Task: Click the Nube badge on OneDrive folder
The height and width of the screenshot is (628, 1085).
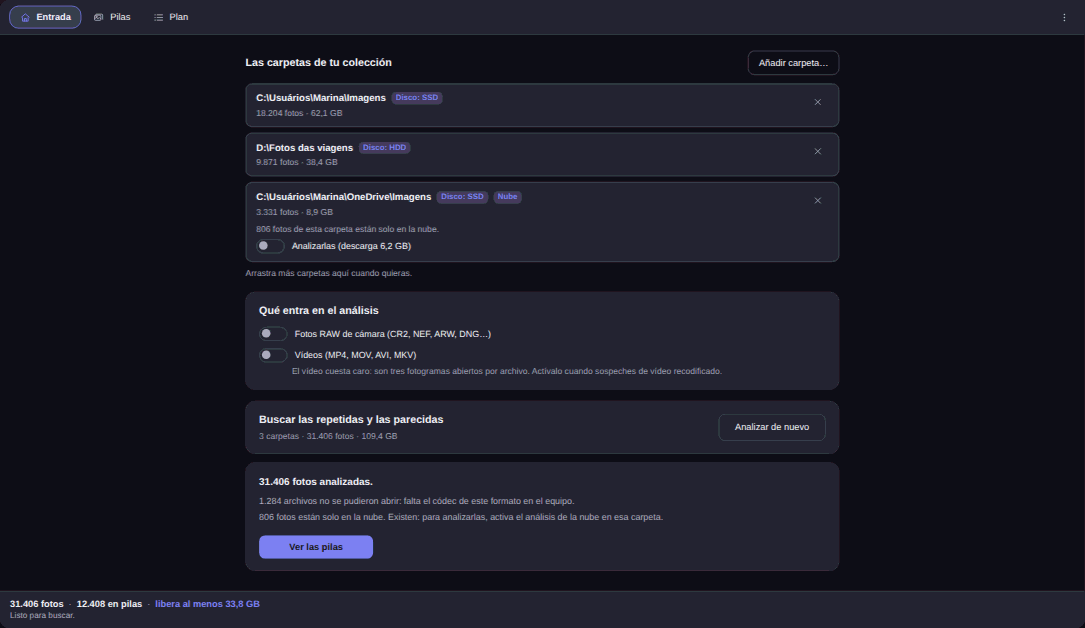Action: point(507,197)
